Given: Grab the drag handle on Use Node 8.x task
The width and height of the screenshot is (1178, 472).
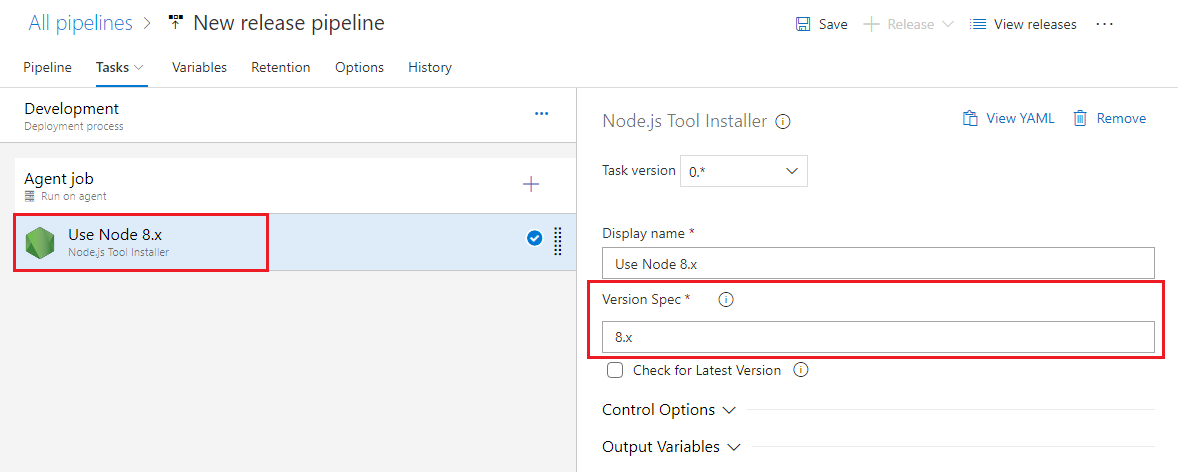Looking at the screenshot, I should point(558,241).
